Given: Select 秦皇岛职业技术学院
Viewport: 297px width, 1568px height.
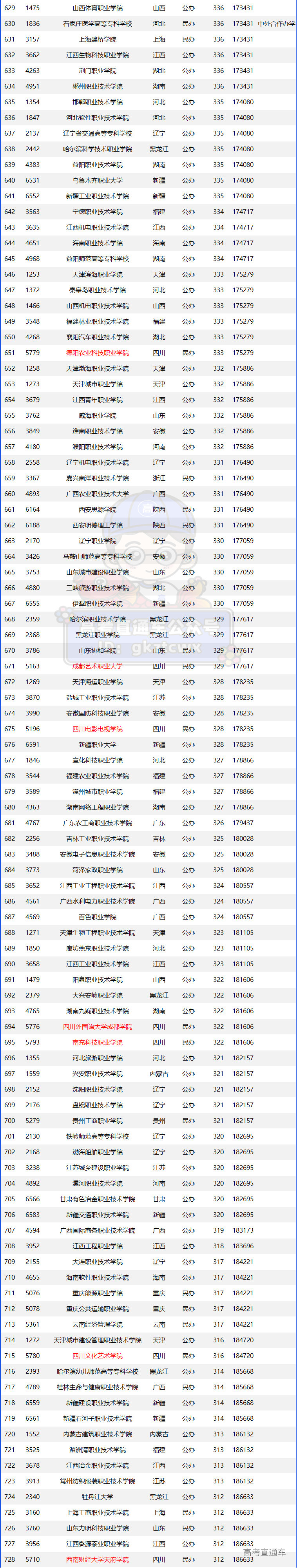Looking at the screenshot, I should (98, 290).
